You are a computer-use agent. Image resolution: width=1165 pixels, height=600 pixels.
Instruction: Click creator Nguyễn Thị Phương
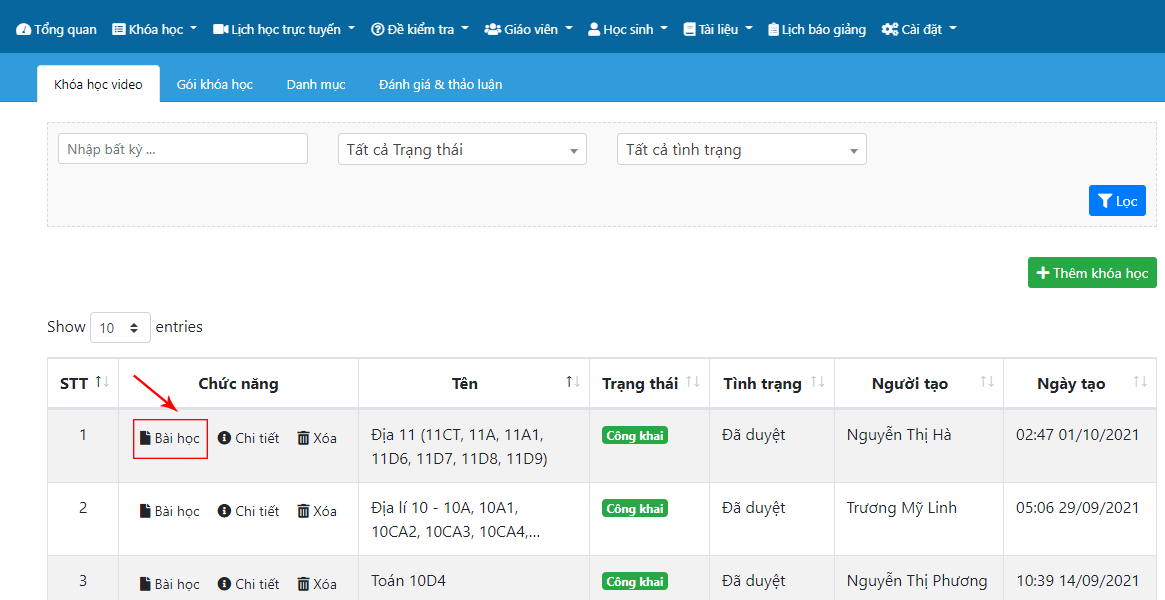917,581
